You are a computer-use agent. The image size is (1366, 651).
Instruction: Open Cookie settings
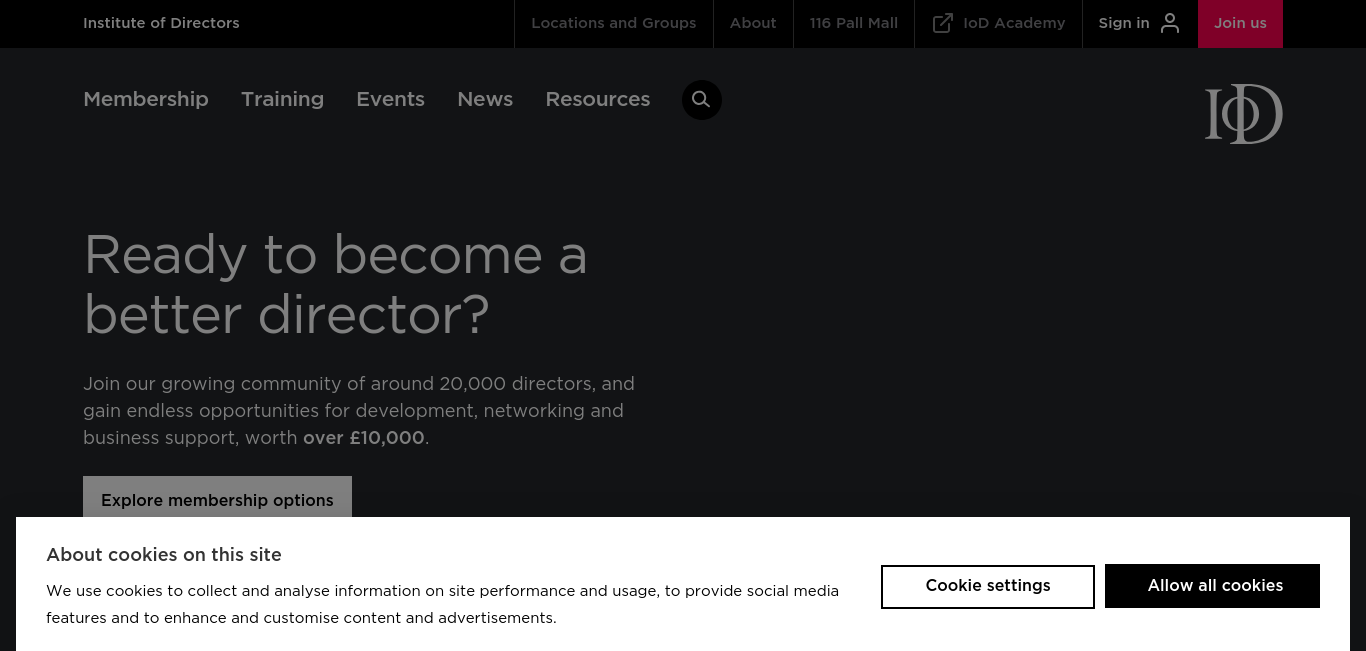(988, 586)
